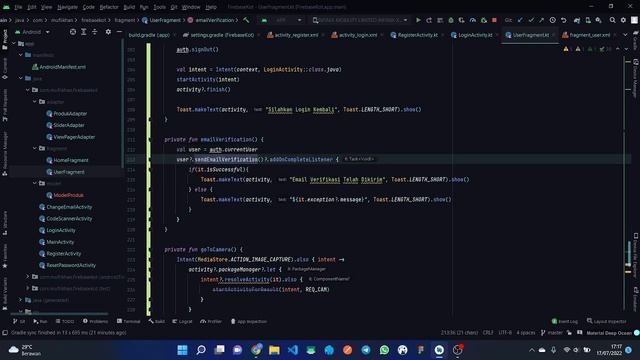Open the app run configuration dropdown

[282, 20]
